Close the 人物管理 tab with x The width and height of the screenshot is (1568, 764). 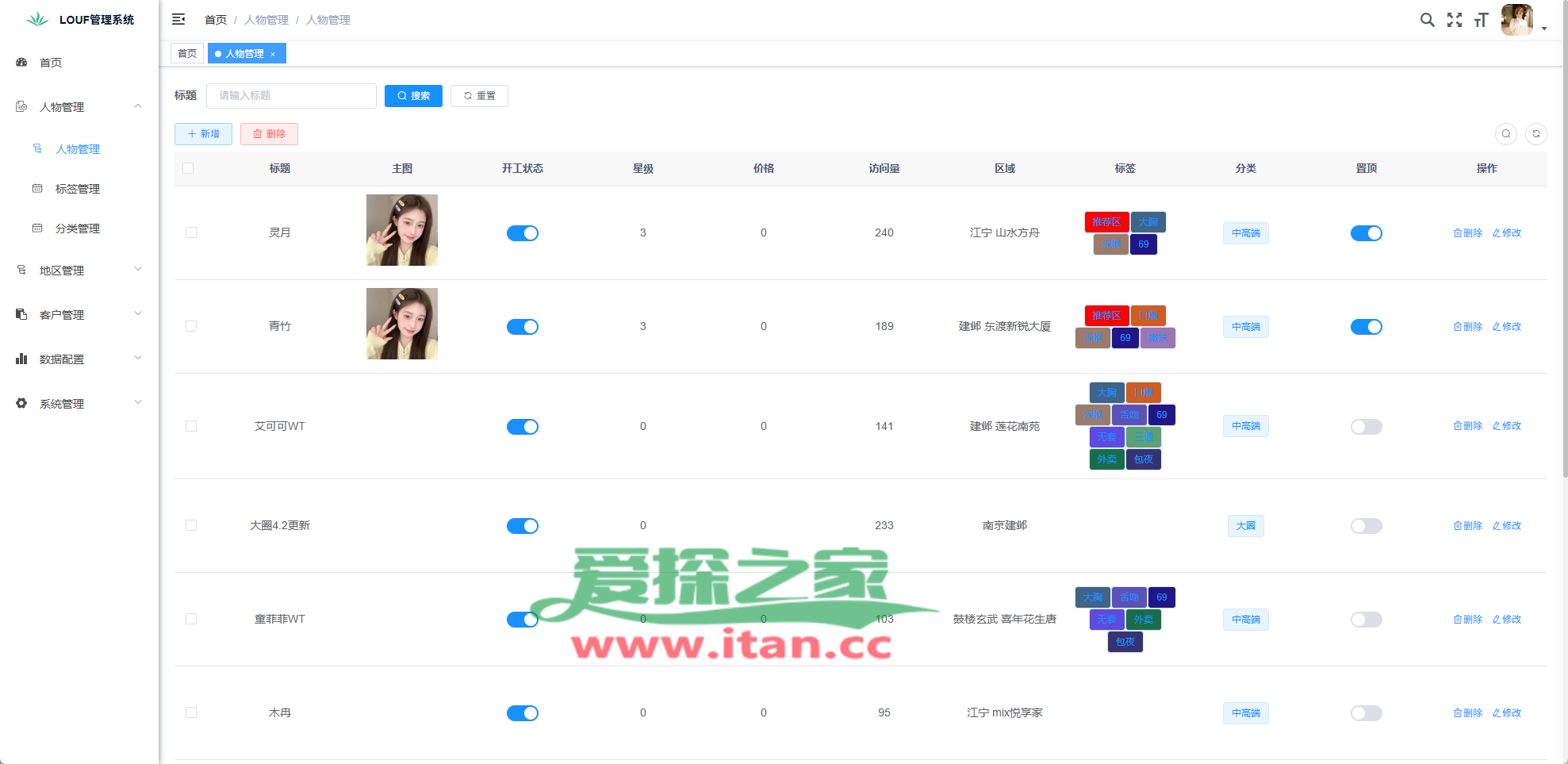click(273, 54)
